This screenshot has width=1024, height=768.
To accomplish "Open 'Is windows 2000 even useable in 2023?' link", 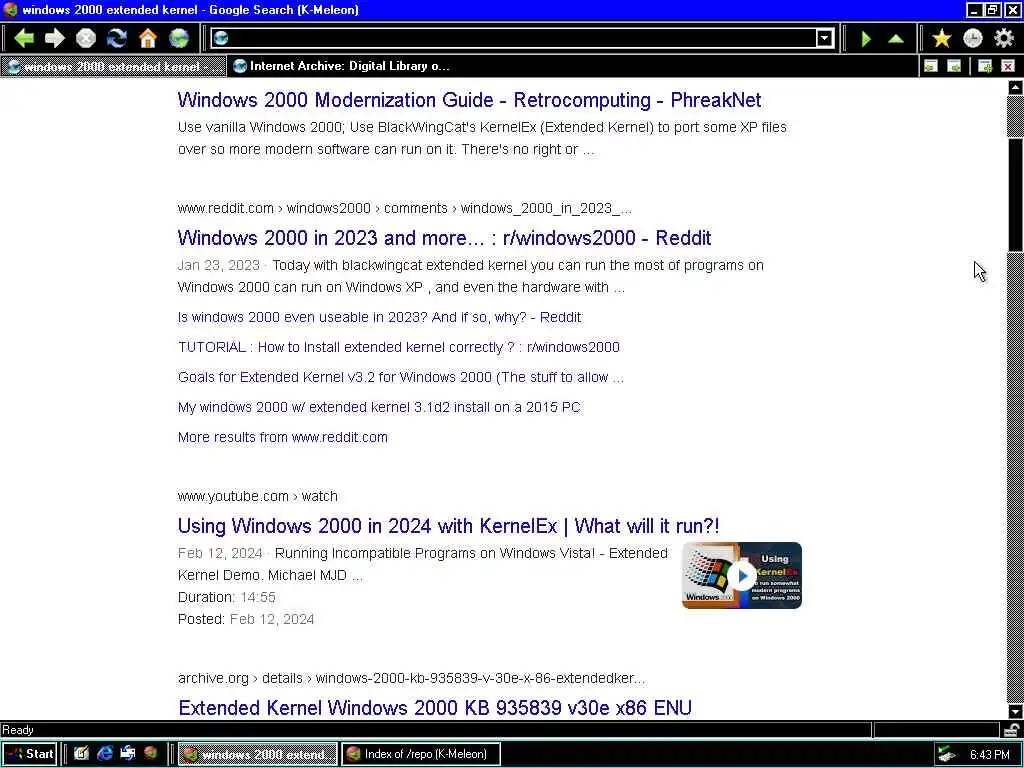I will point(379,317).
